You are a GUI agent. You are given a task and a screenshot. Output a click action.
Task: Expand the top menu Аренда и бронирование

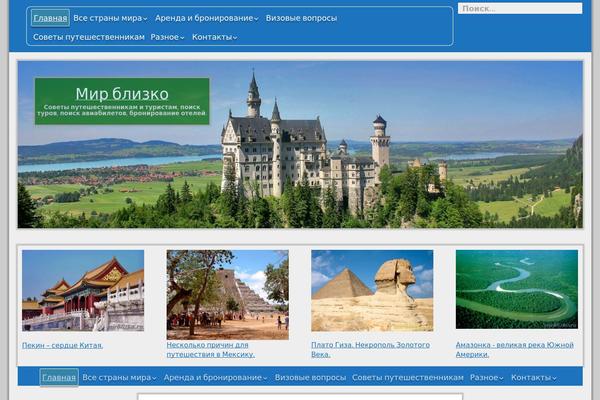pos(207,18)
